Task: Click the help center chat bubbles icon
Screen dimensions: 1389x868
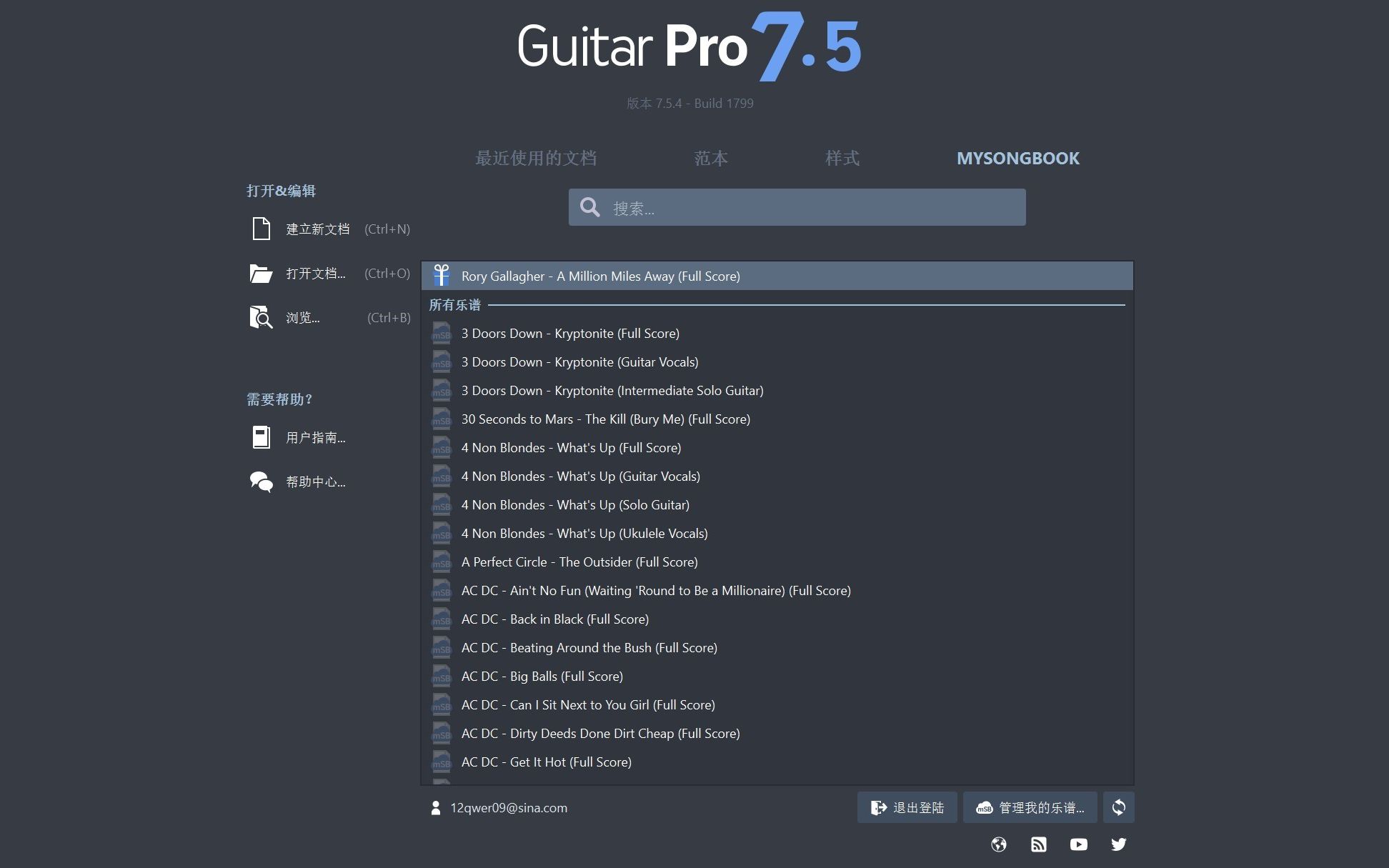Action: [x=262, y=482]
